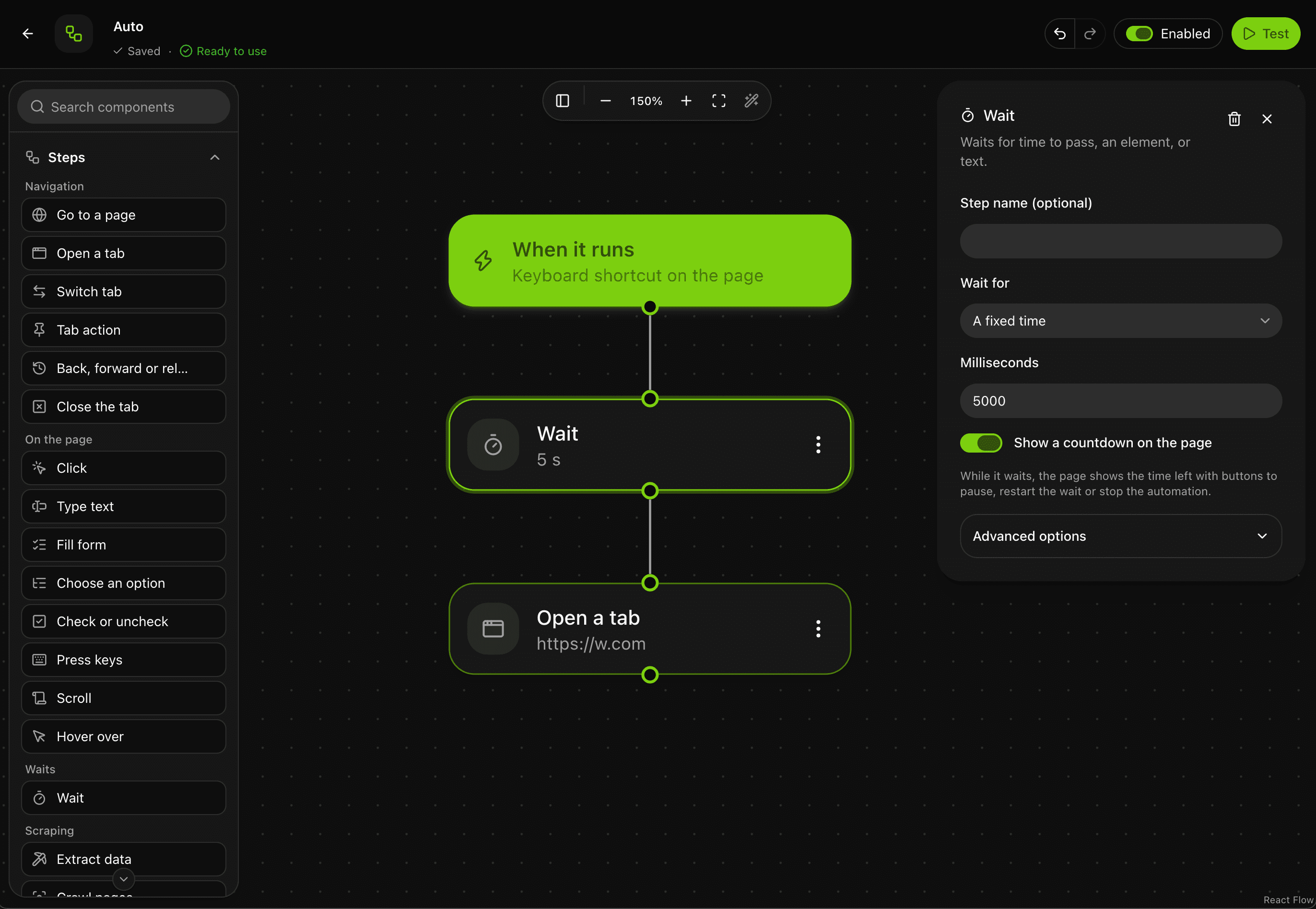This screenshot has width=1316, height=909.
Task: Go back using the arrow in the header
Action: point(27,34)
